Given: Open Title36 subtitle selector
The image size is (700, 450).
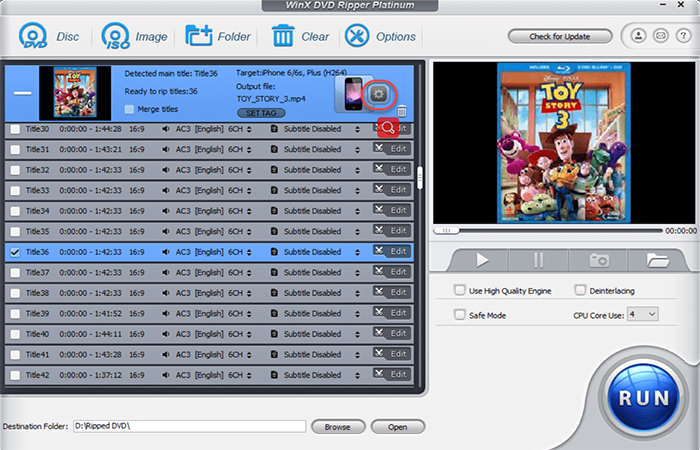Looking at the screenshot, I should (357, 253).
